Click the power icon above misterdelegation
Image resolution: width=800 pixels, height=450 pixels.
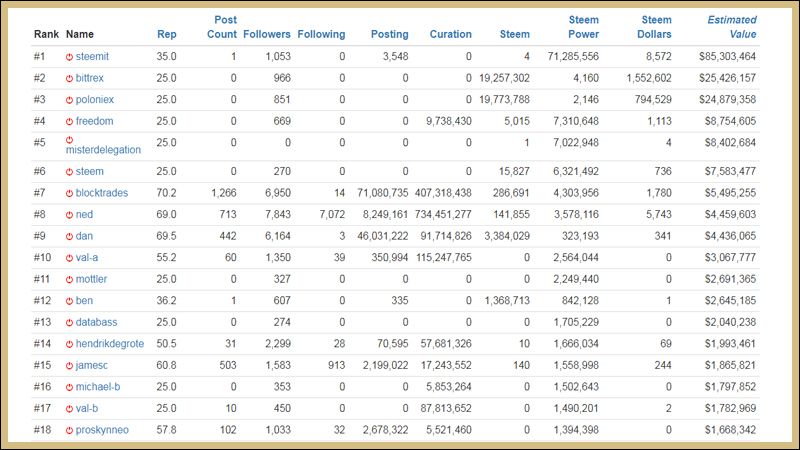[x=69, y=139]
